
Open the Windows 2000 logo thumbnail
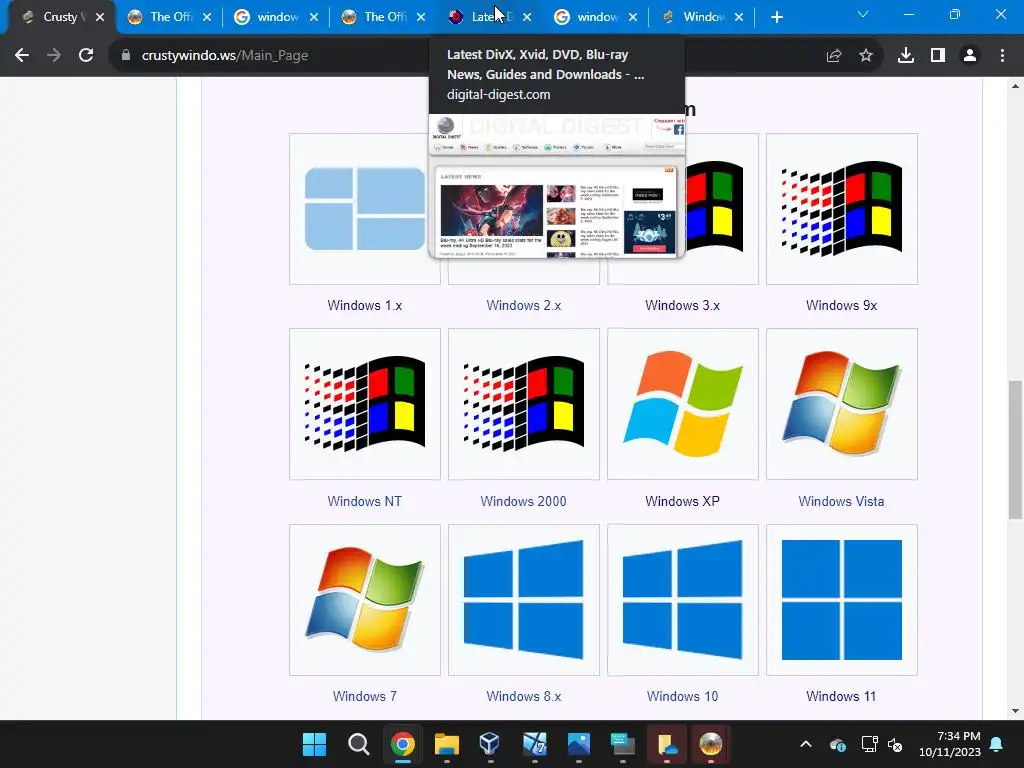point(524,404)
